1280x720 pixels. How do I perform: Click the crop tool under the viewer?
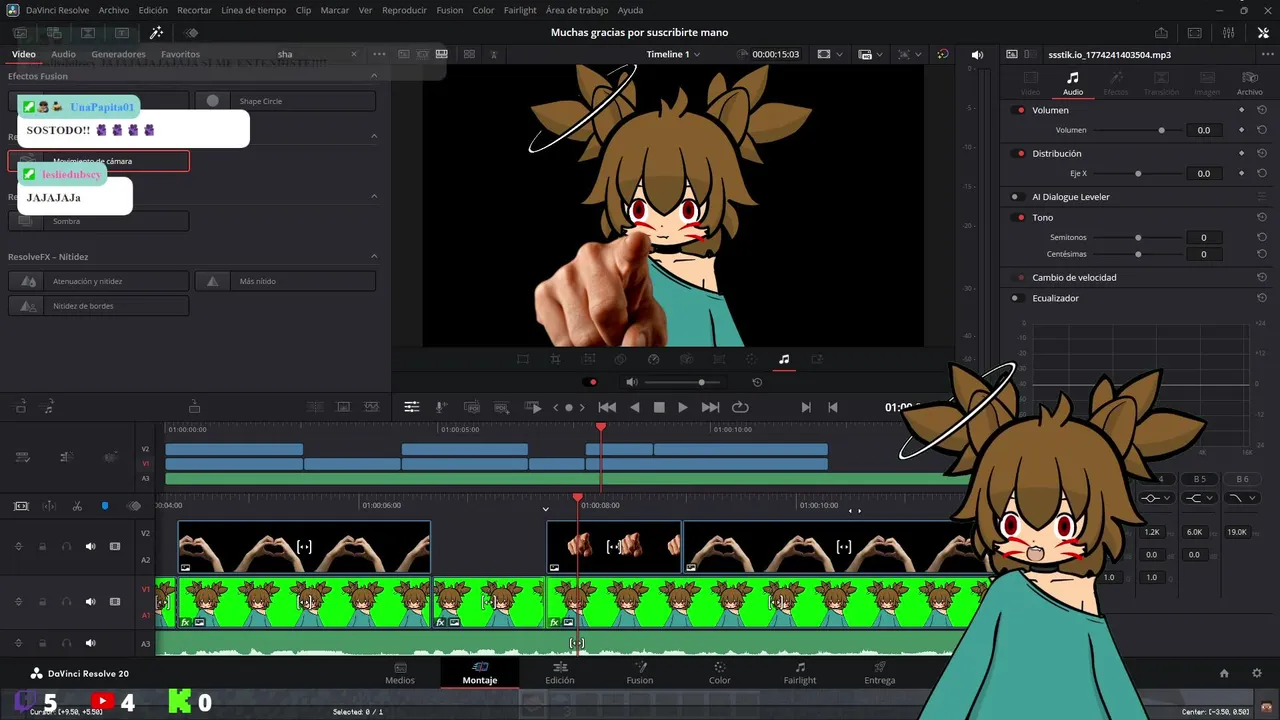coord(555,359)
